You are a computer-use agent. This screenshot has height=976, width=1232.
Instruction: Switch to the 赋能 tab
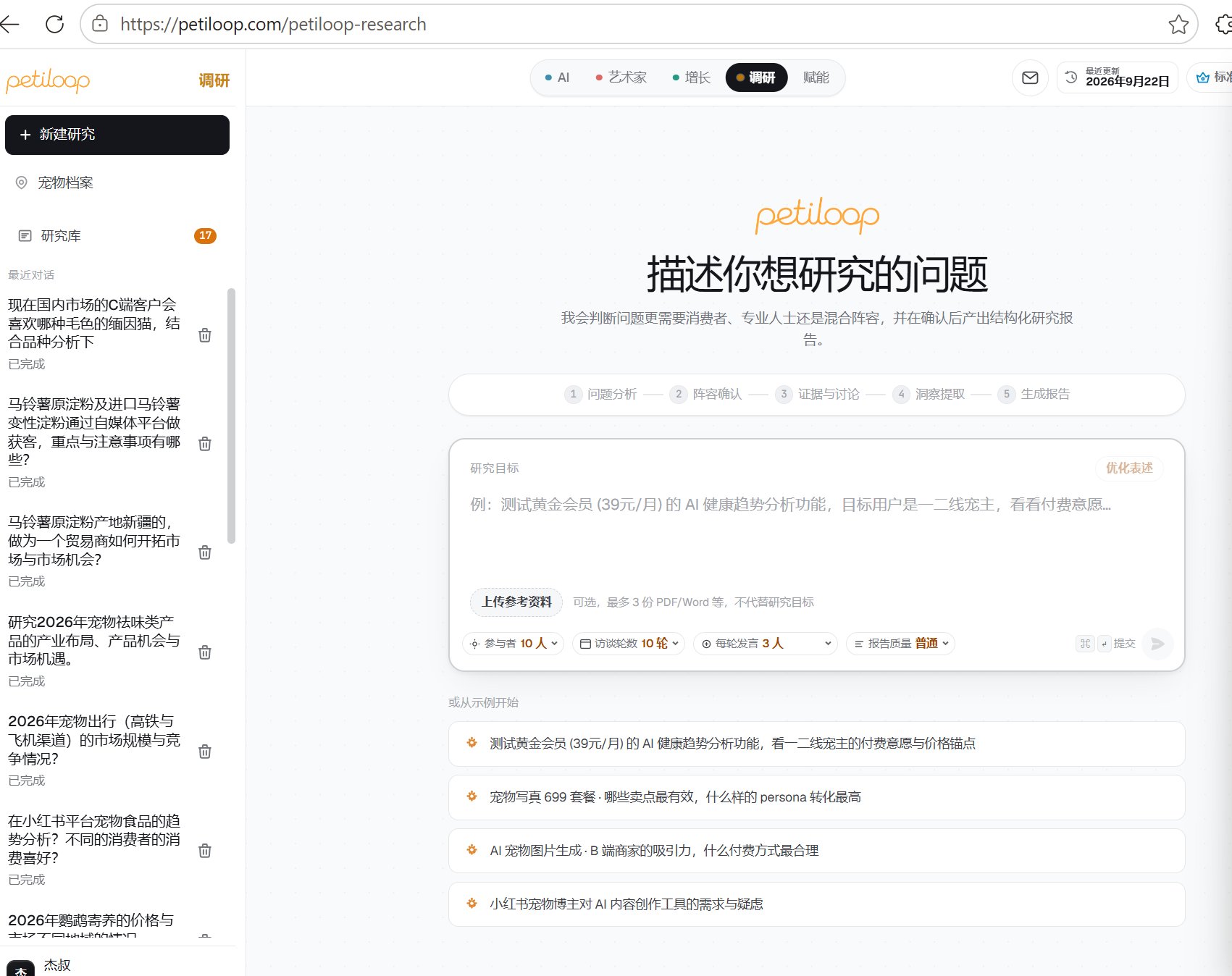(816, 77)
